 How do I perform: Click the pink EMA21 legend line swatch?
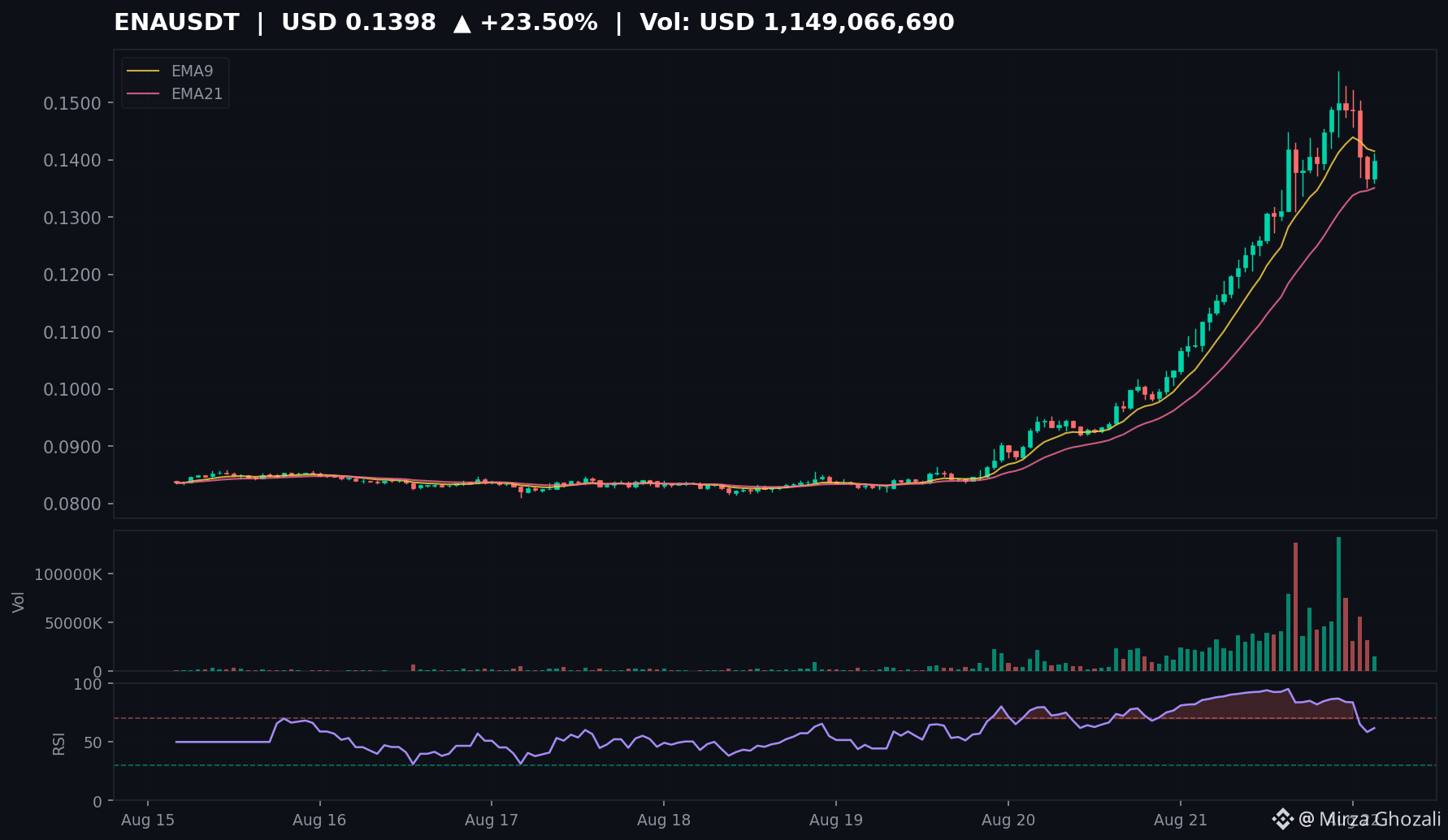point(144,94)
